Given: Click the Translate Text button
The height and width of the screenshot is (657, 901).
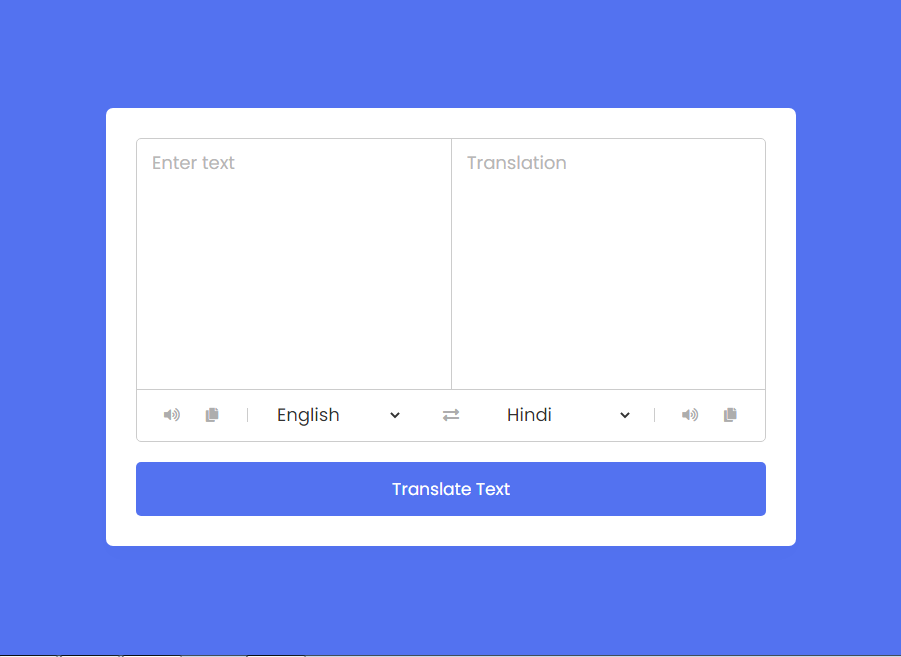Looking at the screenshot, I should pos(451,489).
